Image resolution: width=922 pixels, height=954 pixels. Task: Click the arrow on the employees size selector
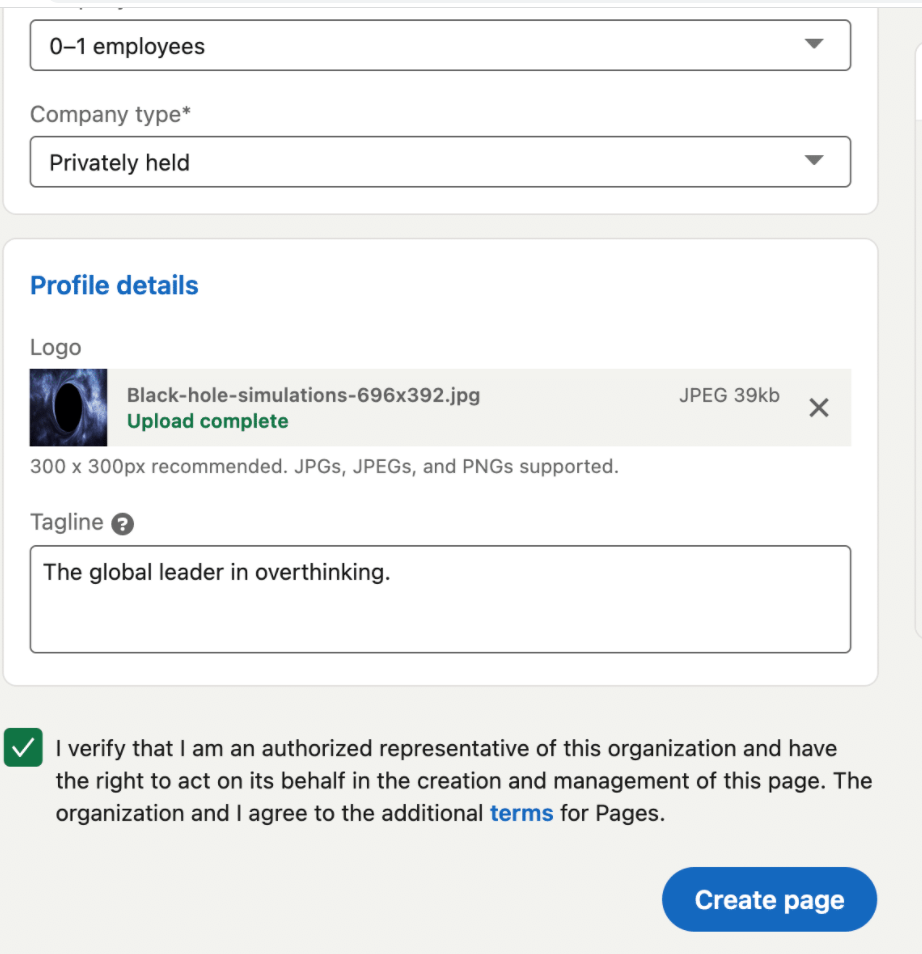(814, 44)
